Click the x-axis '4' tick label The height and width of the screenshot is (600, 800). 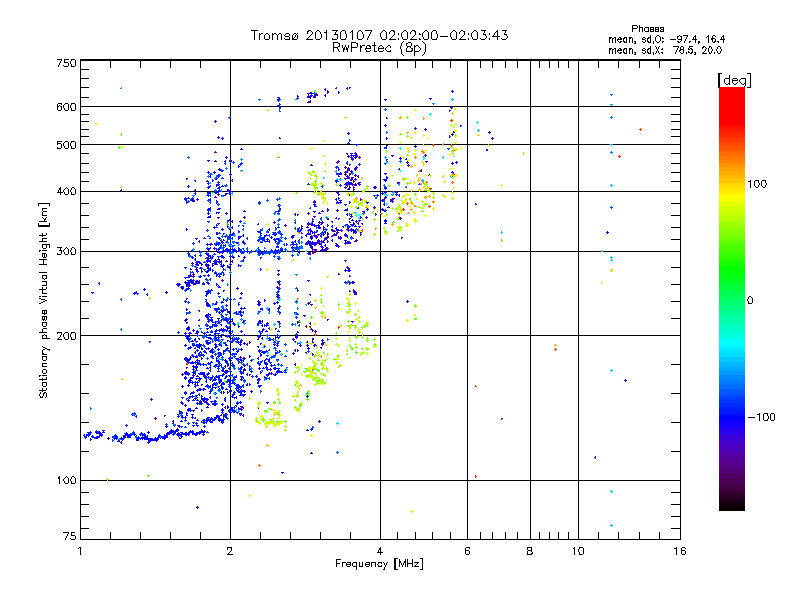[x=380, y=551]
